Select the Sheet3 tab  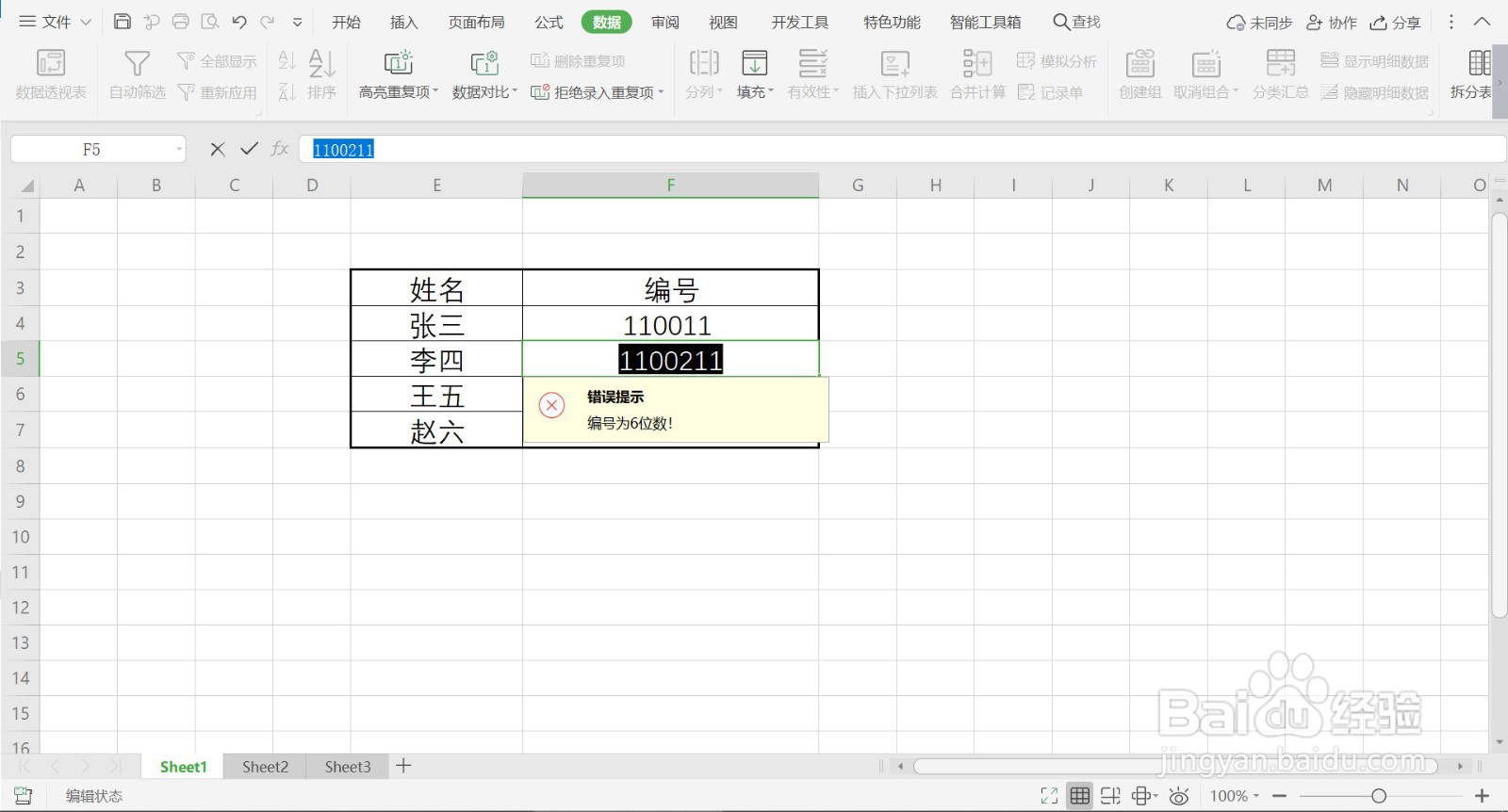(x=348, y=767)
